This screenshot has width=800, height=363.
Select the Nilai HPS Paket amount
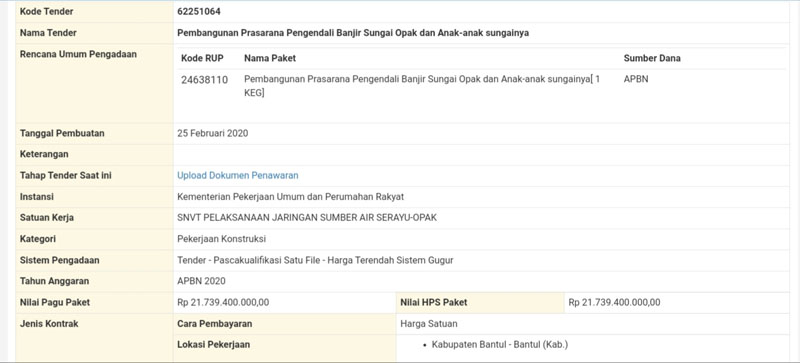point(614,303)
